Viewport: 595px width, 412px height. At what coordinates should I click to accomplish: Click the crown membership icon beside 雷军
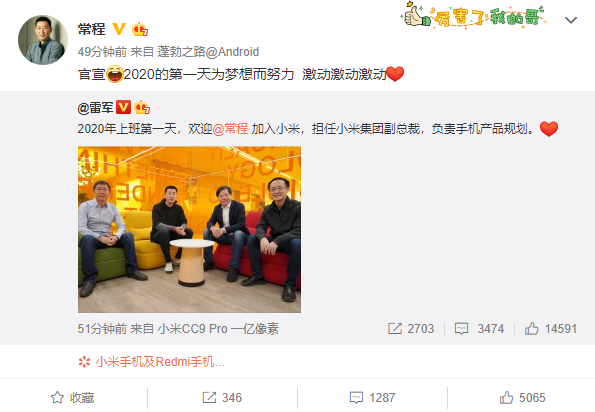142,108
